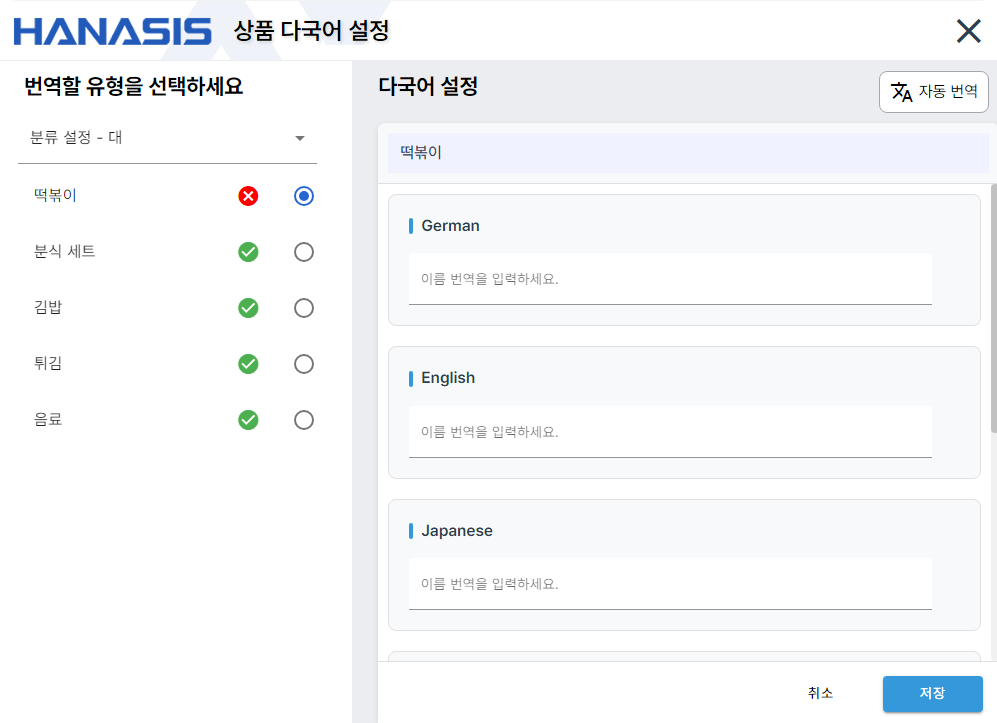Viewport: 997px width, 723px height.
Task: Click the German name translation input field
Action: pyautogui.click(x=670, y=279)
